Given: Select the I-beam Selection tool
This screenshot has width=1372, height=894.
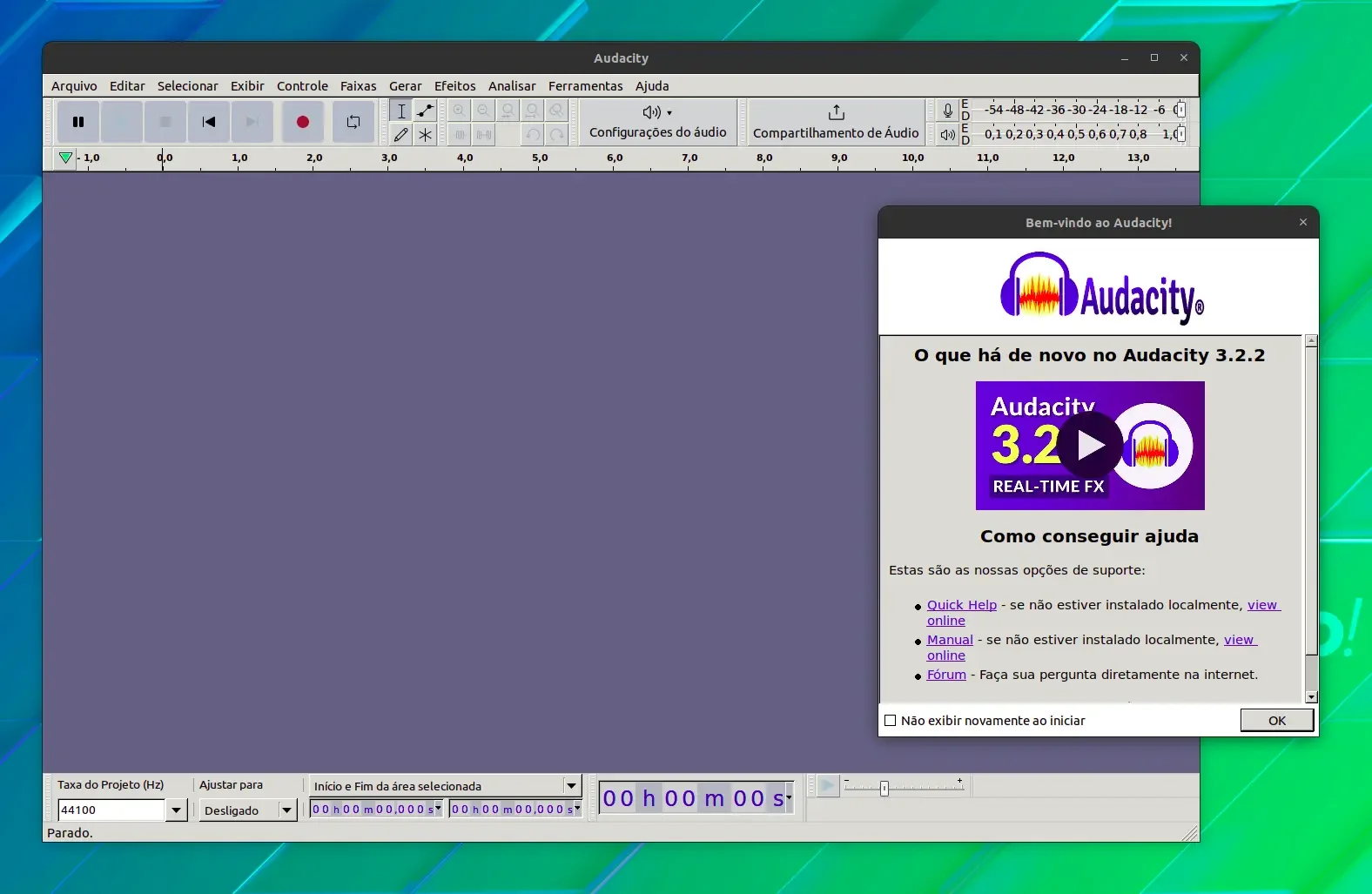Looking at the screenshot, I should (401, 111).
